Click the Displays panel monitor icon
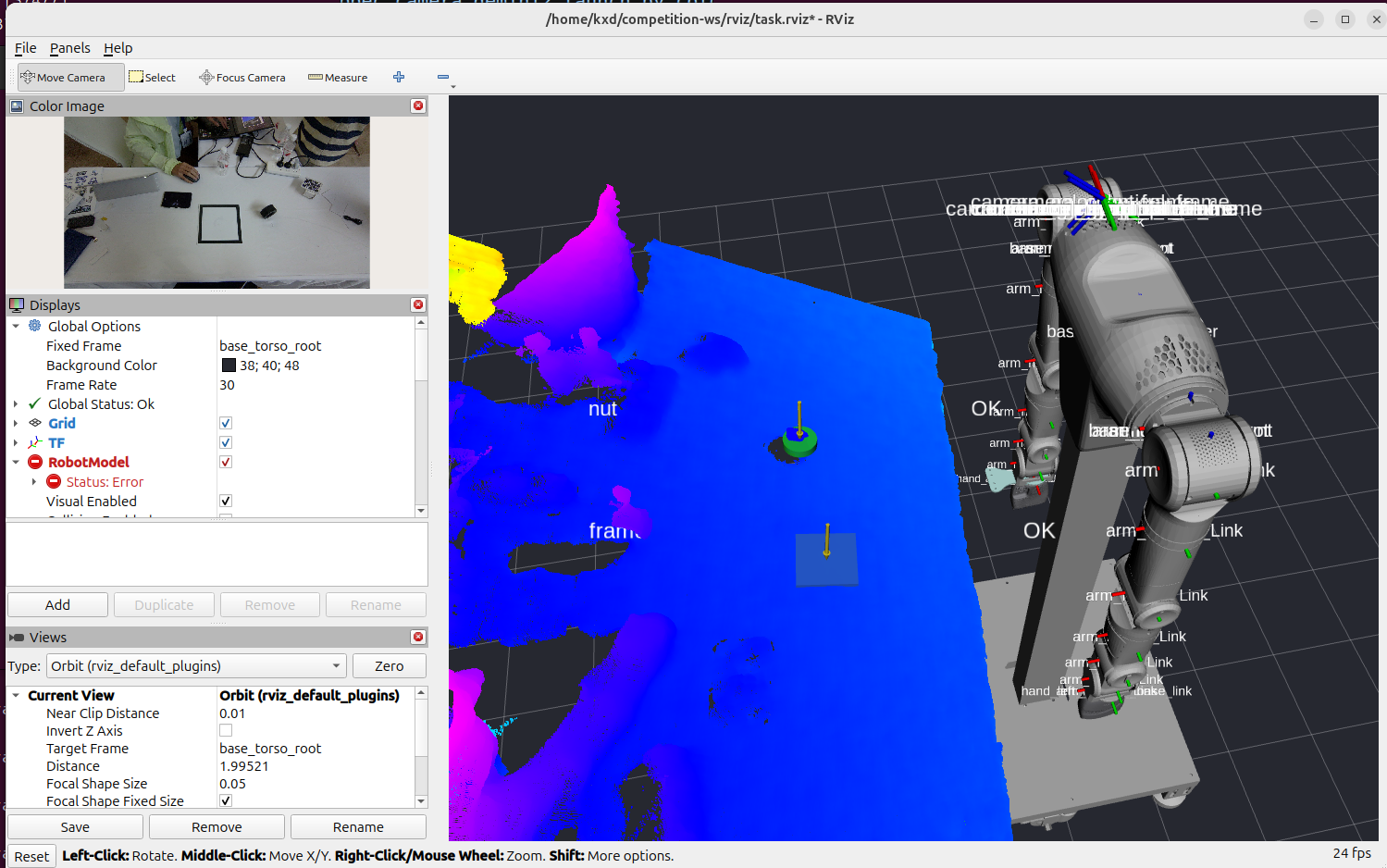 (17, 305)
